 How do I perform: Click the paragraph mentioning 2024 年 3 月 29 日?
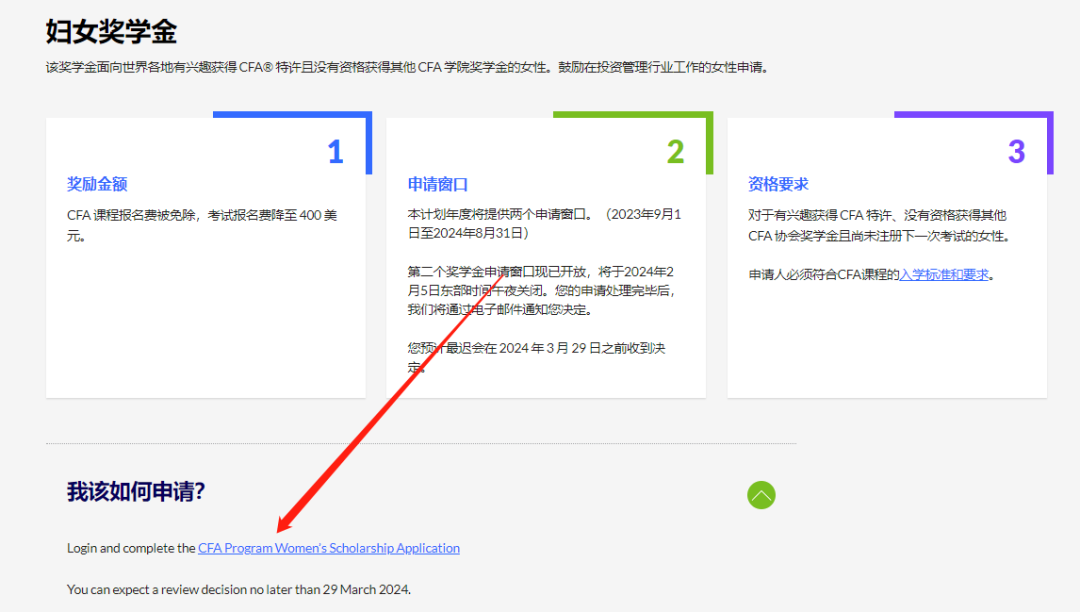click(x=536, y=357)
